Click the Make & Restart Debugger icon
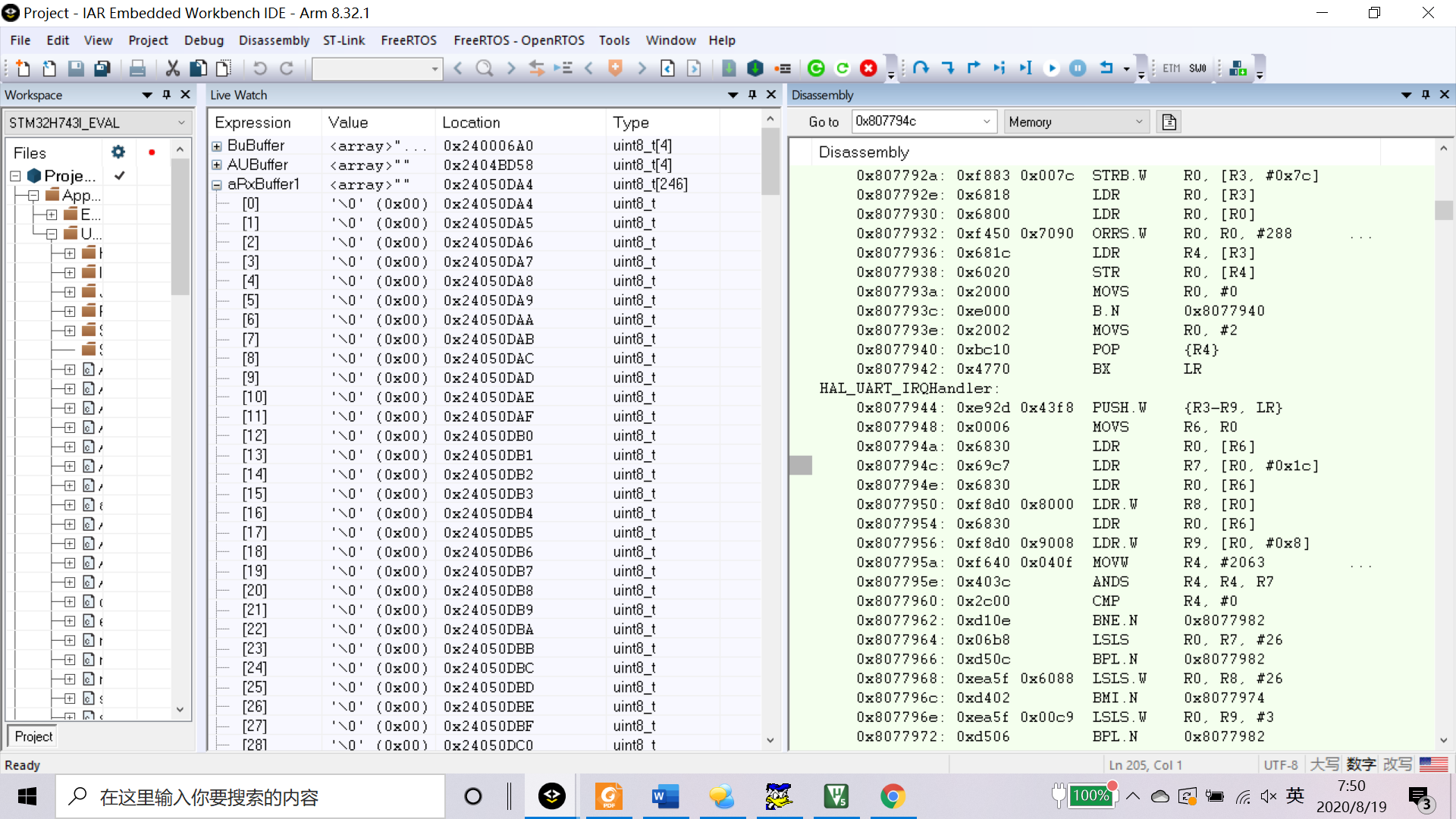Viewport: 1456px width, 819px height. (x=816, y=68)
